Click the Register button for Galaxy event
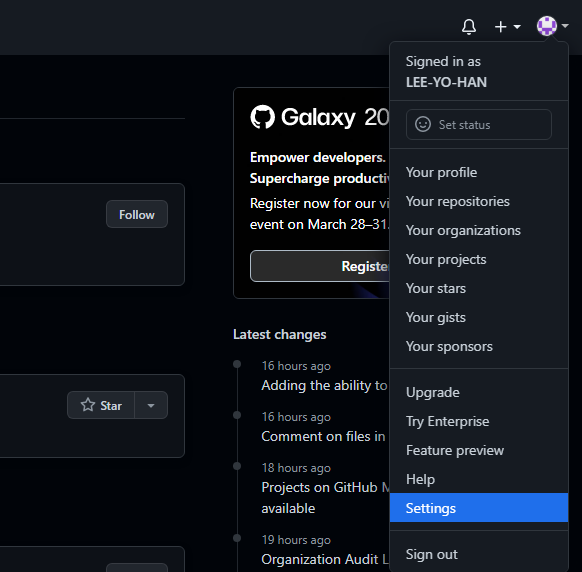582x572 pixels. point(320,266)
